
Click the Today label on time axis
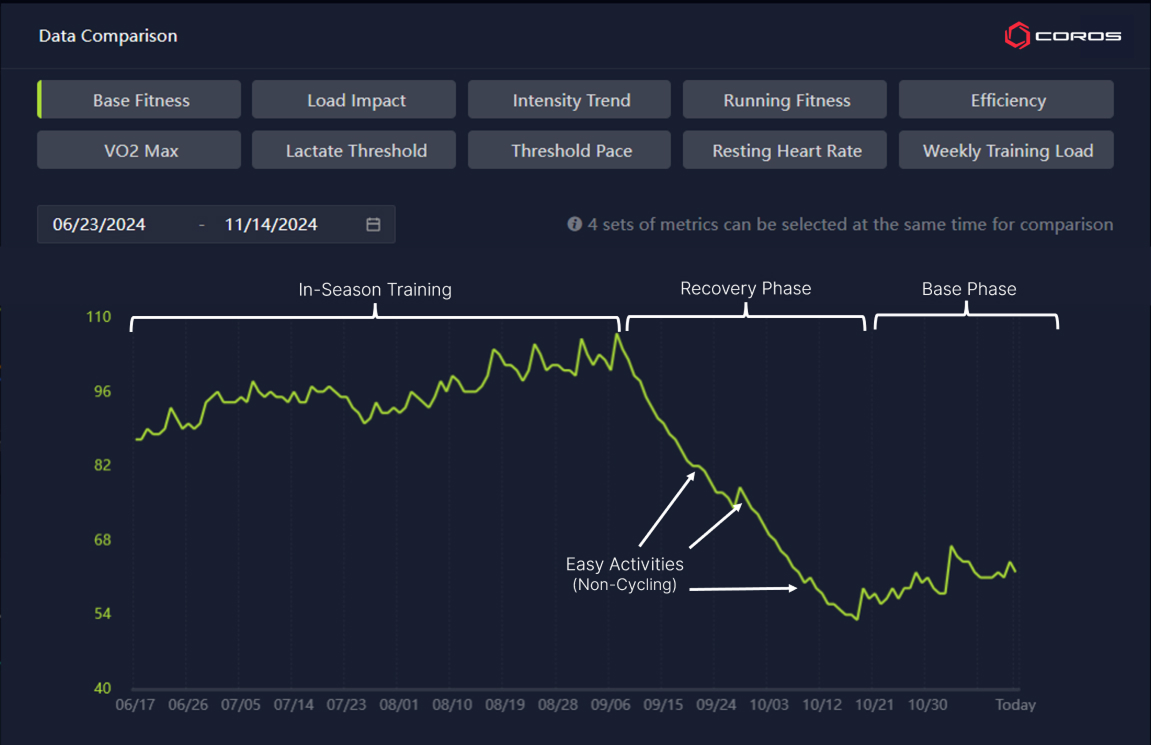click(x=1015, y=705)
